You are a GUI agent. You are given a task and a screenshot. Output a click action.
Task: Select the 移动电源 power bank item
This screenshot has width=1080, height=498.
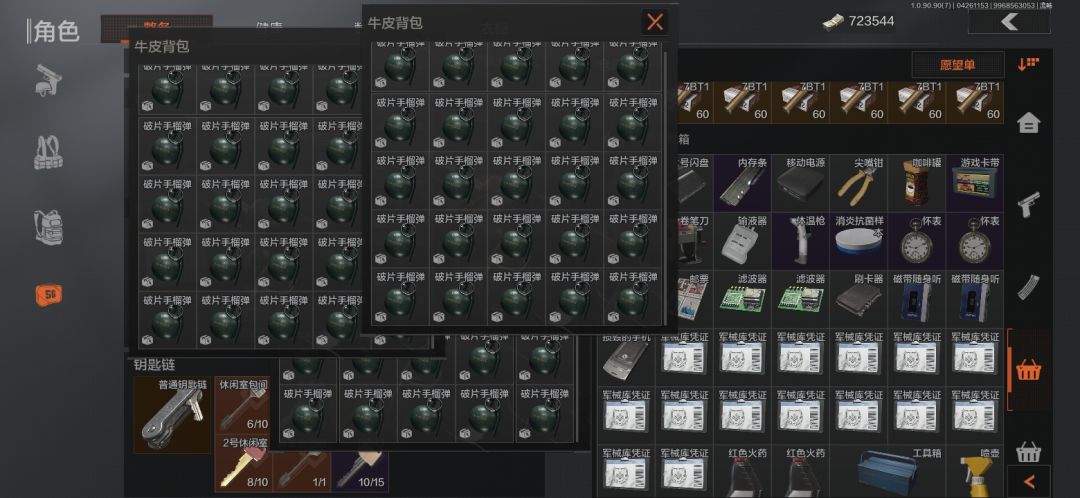[x=800, y=183]
